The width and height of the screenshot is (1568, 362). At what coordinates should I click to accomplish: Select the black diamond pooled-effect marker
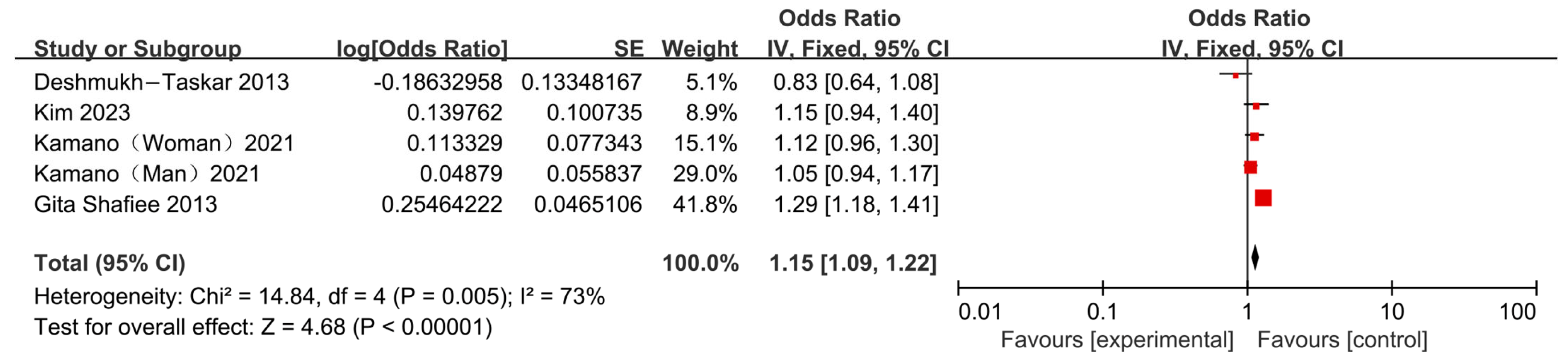click(1254, 256)
